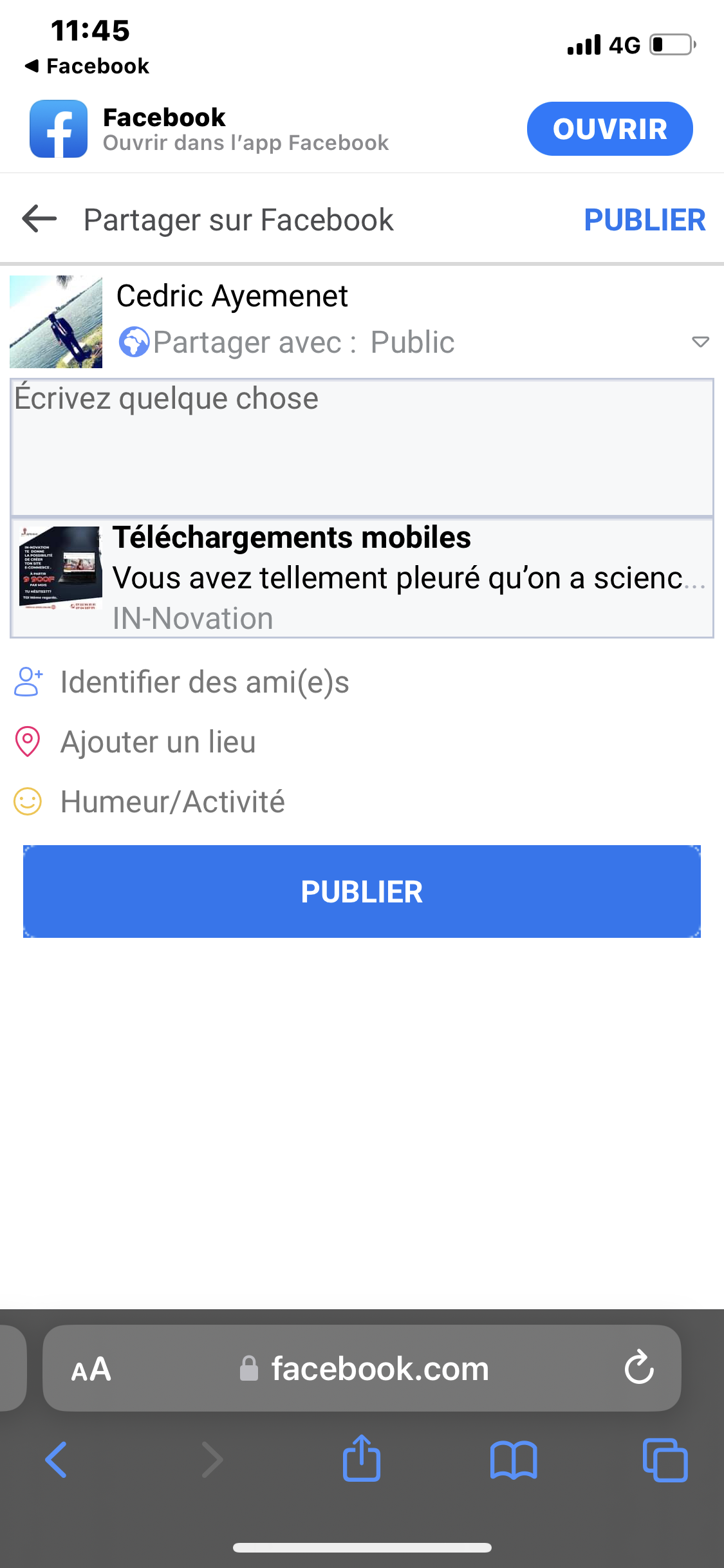Click the tag friends person icon
The width and height of the screenshot is (724, 1568).
click(x=28, y=682)
